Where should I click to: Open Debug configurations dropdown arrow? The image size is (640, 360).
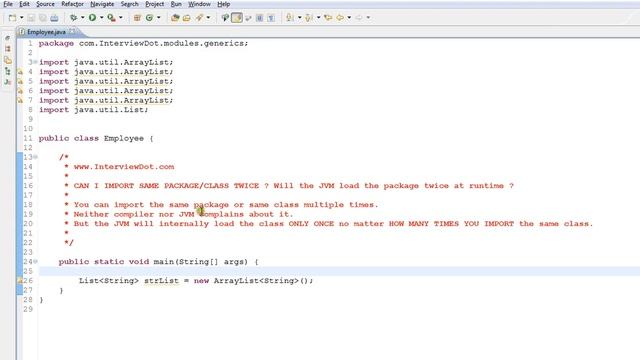[x=82, y=18]
